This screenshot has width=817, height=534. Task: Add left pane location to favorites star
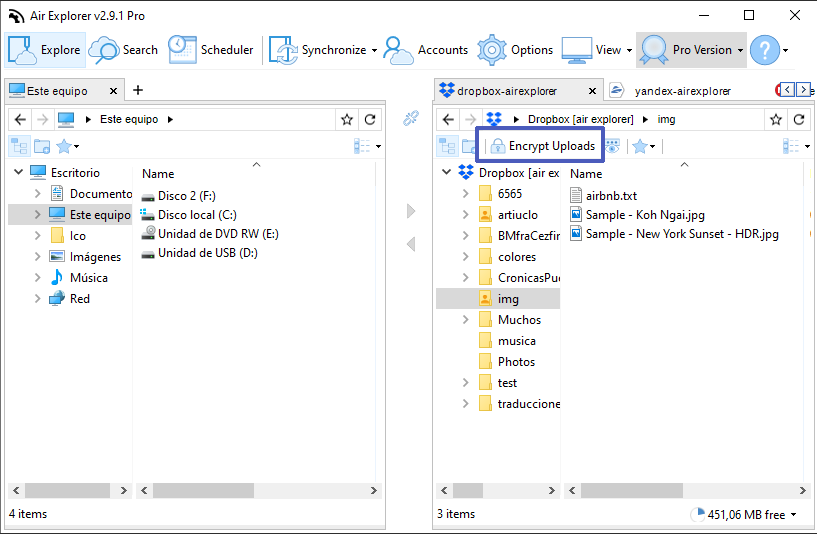point(347,119)
